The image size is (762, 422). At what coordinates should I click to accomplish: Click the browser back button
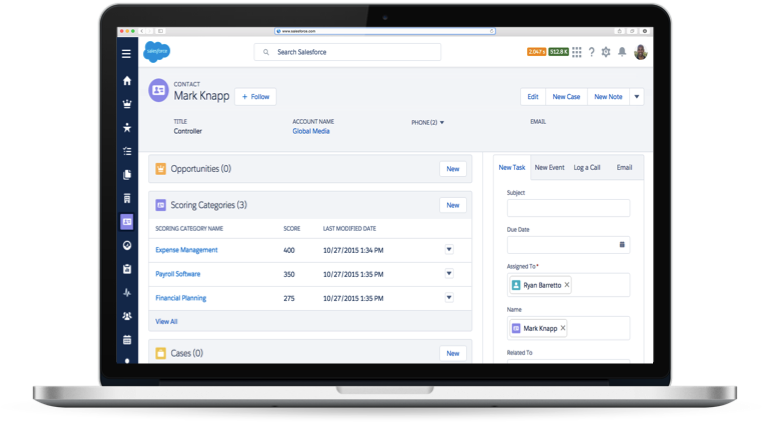[x=142, y=31]
